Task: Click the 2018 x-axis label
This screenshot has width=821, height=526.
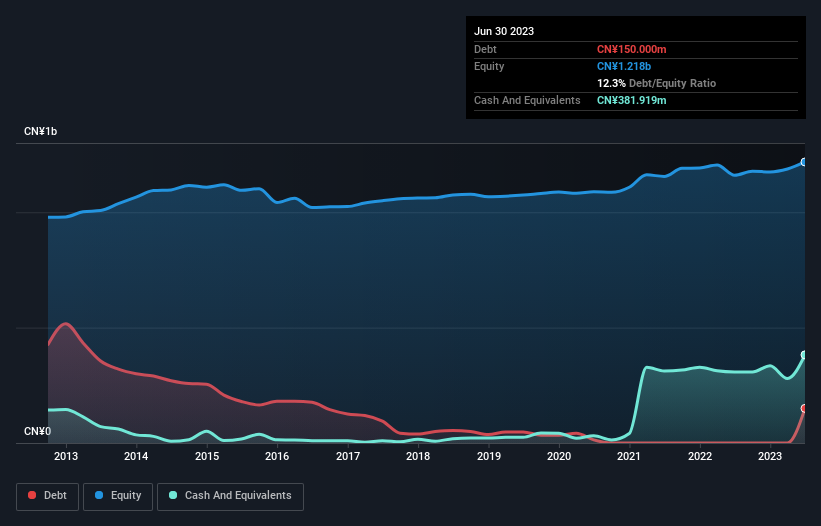Action: coord(418,456)
